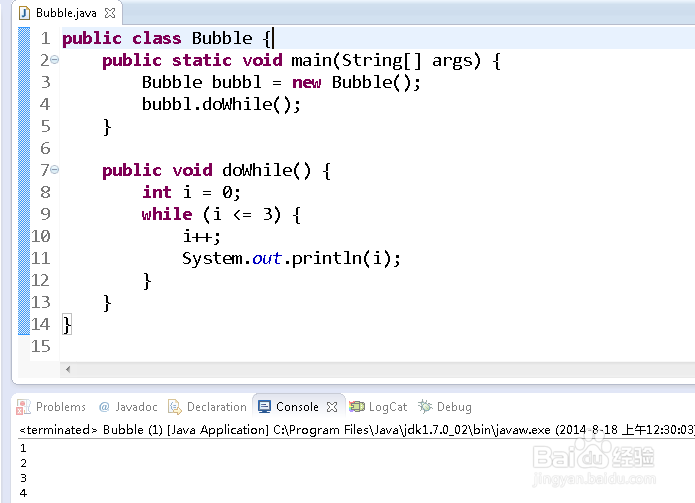Click console output line '2'
Image resolution: width=695 pixels, height=503 pixels.
click(23, 463)
